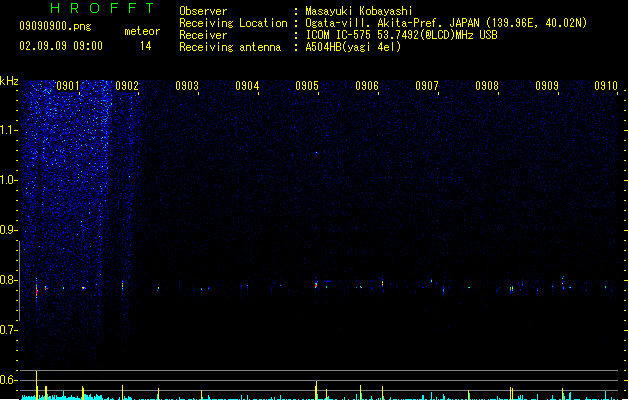Click the 0.8 frequency axis label
Image resolution: width=629 pixels, height=400 pixels.
point(8,280)
